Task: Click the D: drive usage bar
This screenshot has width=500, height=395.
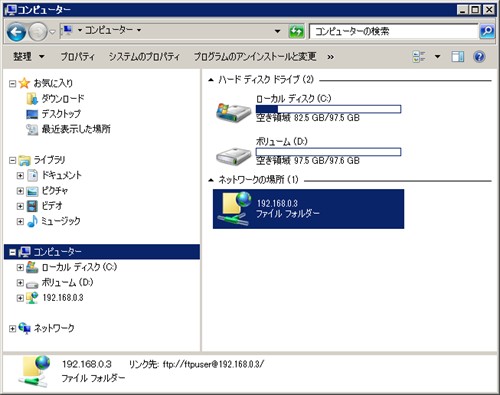Action: click(x=328, y=152)
